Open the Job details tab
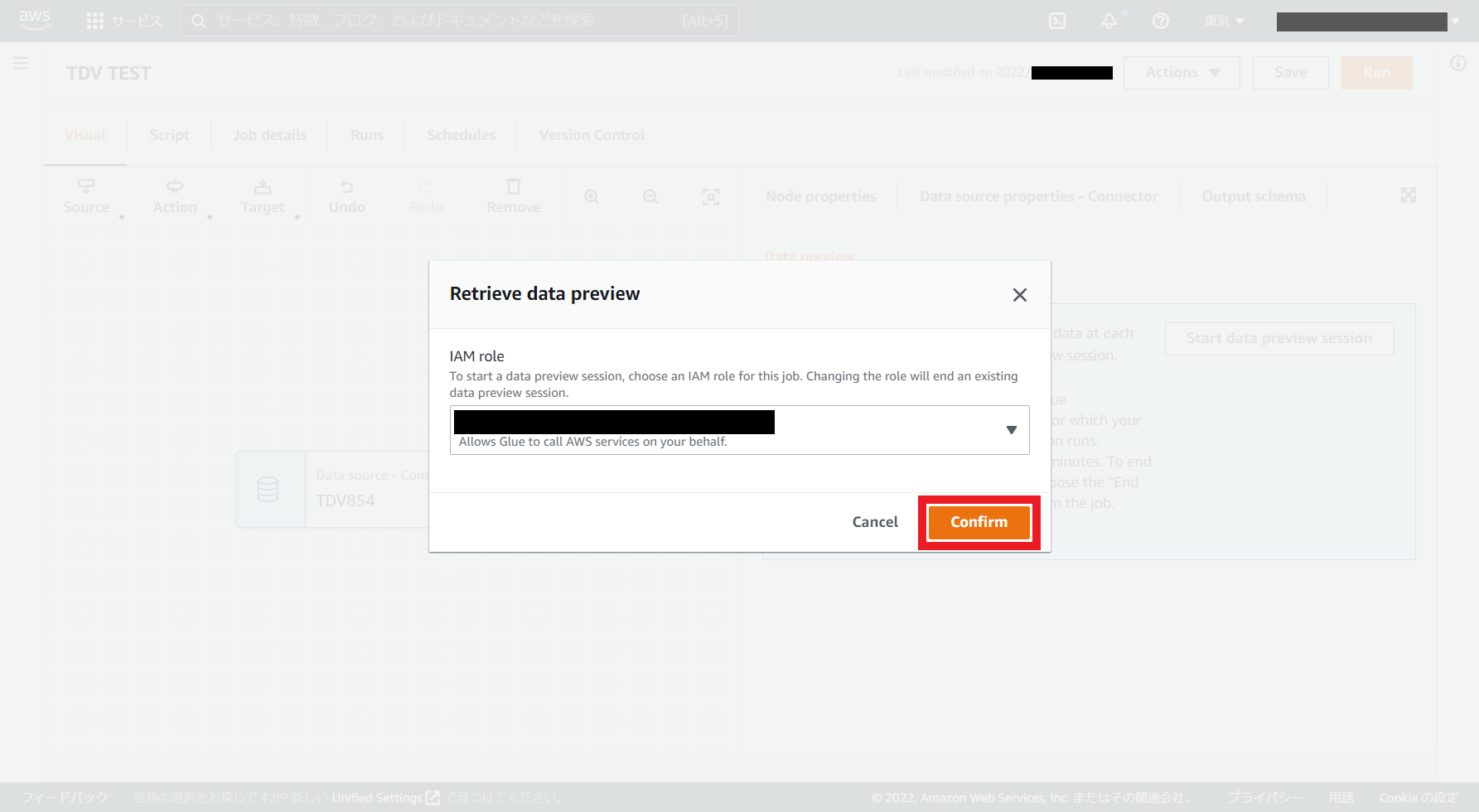The height and width of the screenshot is (812, 1479). click(x=270, y=135)
